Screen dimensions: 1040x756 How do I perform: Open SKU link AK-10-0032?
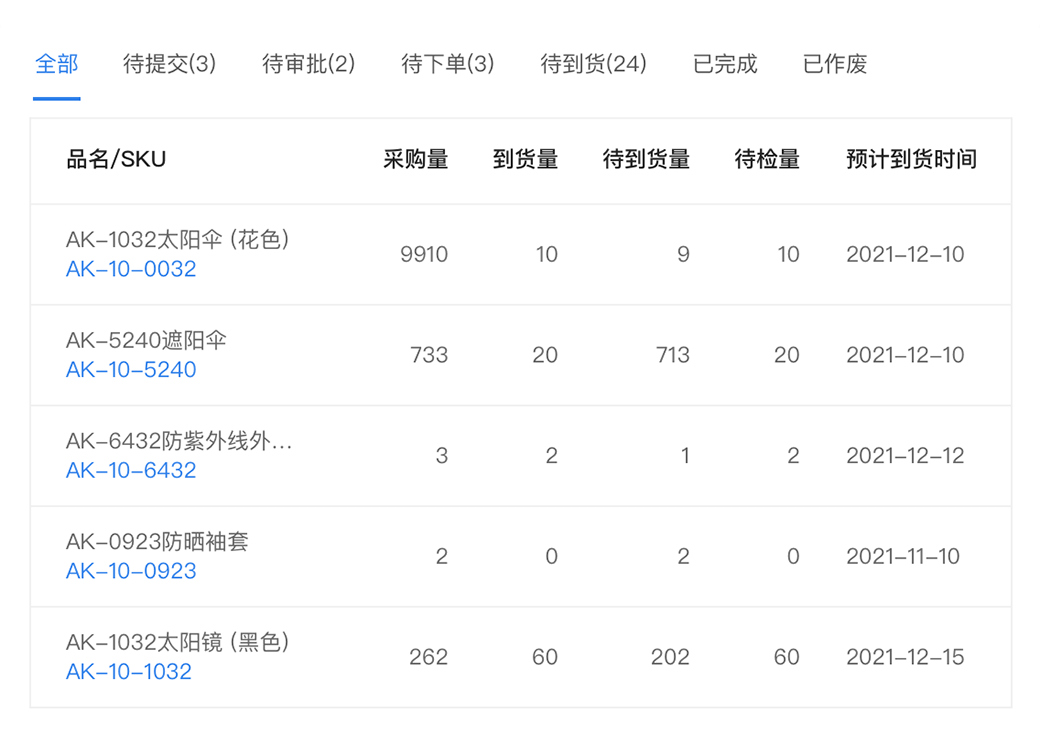click(x=131, y=268)
